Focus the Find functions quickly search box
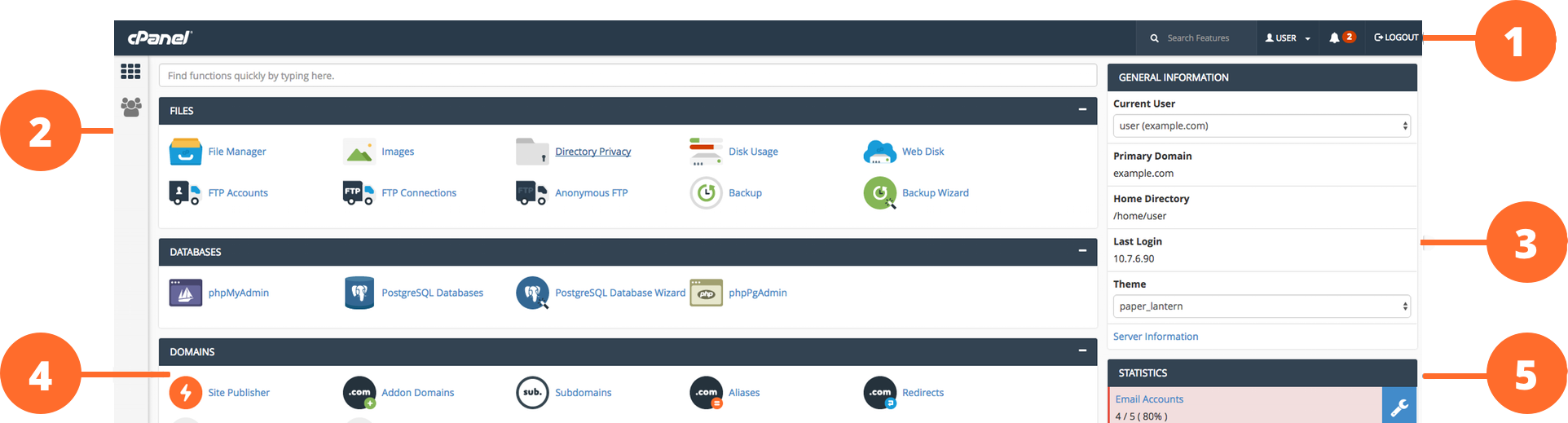1568x423 pixels. 628,76
